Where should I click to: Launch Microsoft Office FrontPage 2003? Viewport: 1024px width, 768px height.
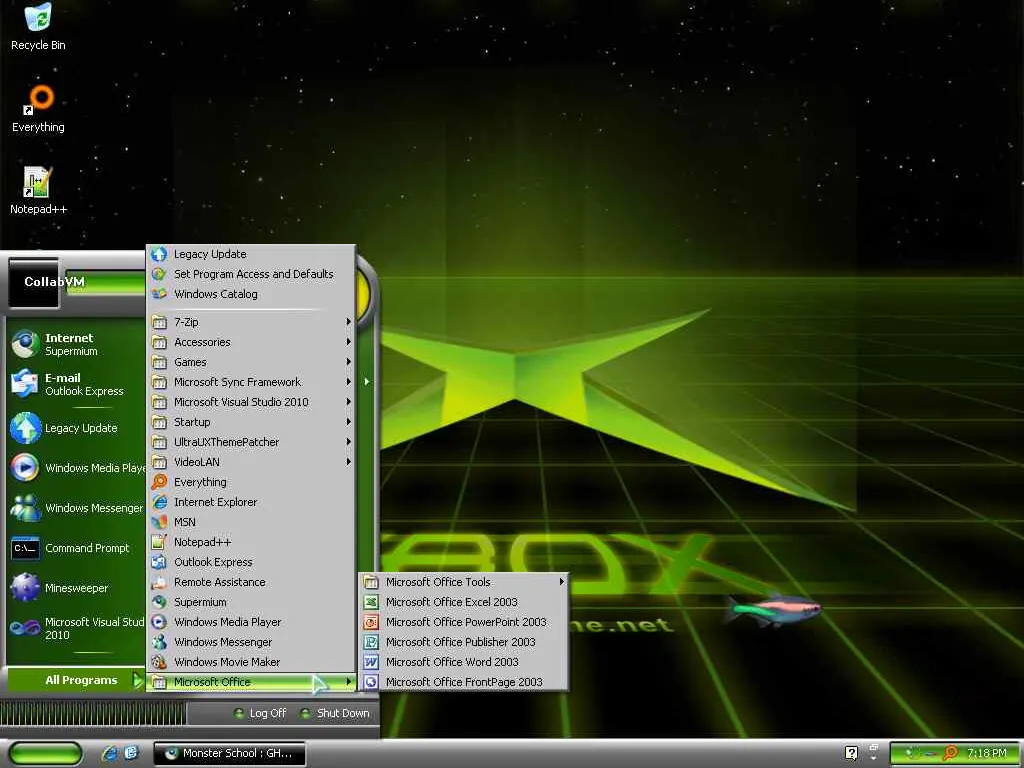(x=463, y=682)
